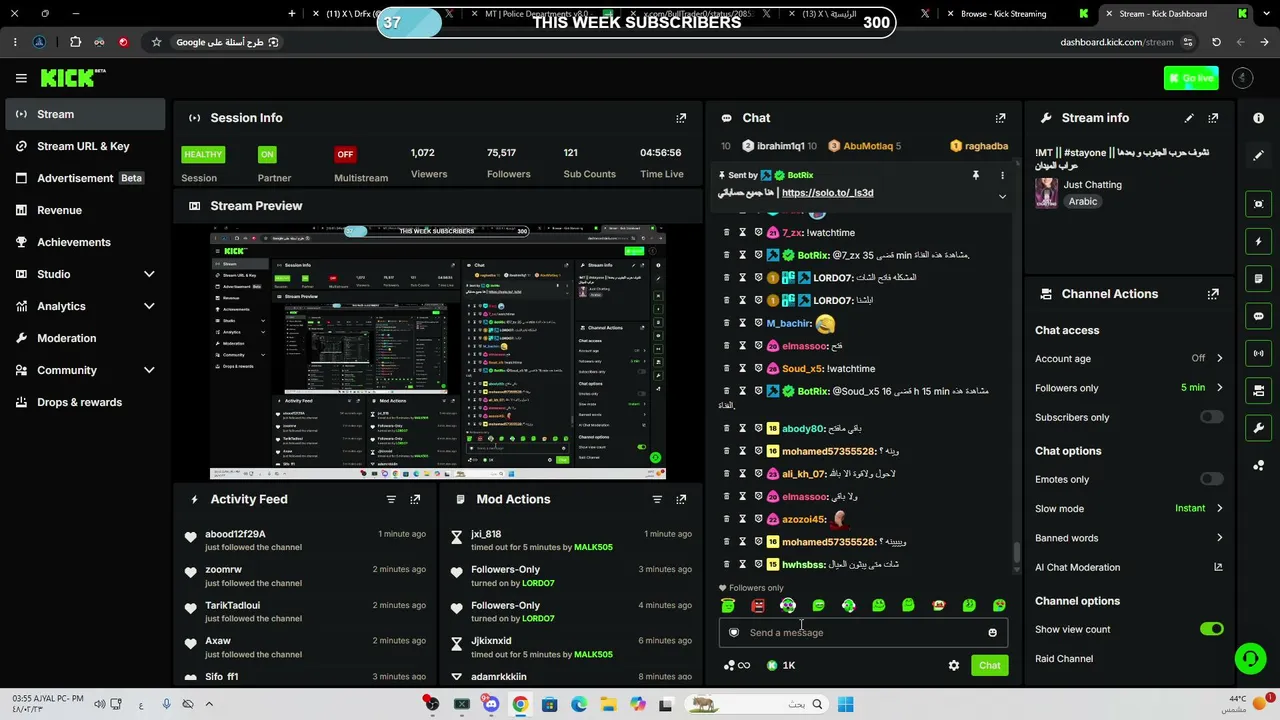This screenshot has height=720, width=1280.
Task: Edit stream info using the pencil icon in the Stream info header
Action: tap(1189, 118)
